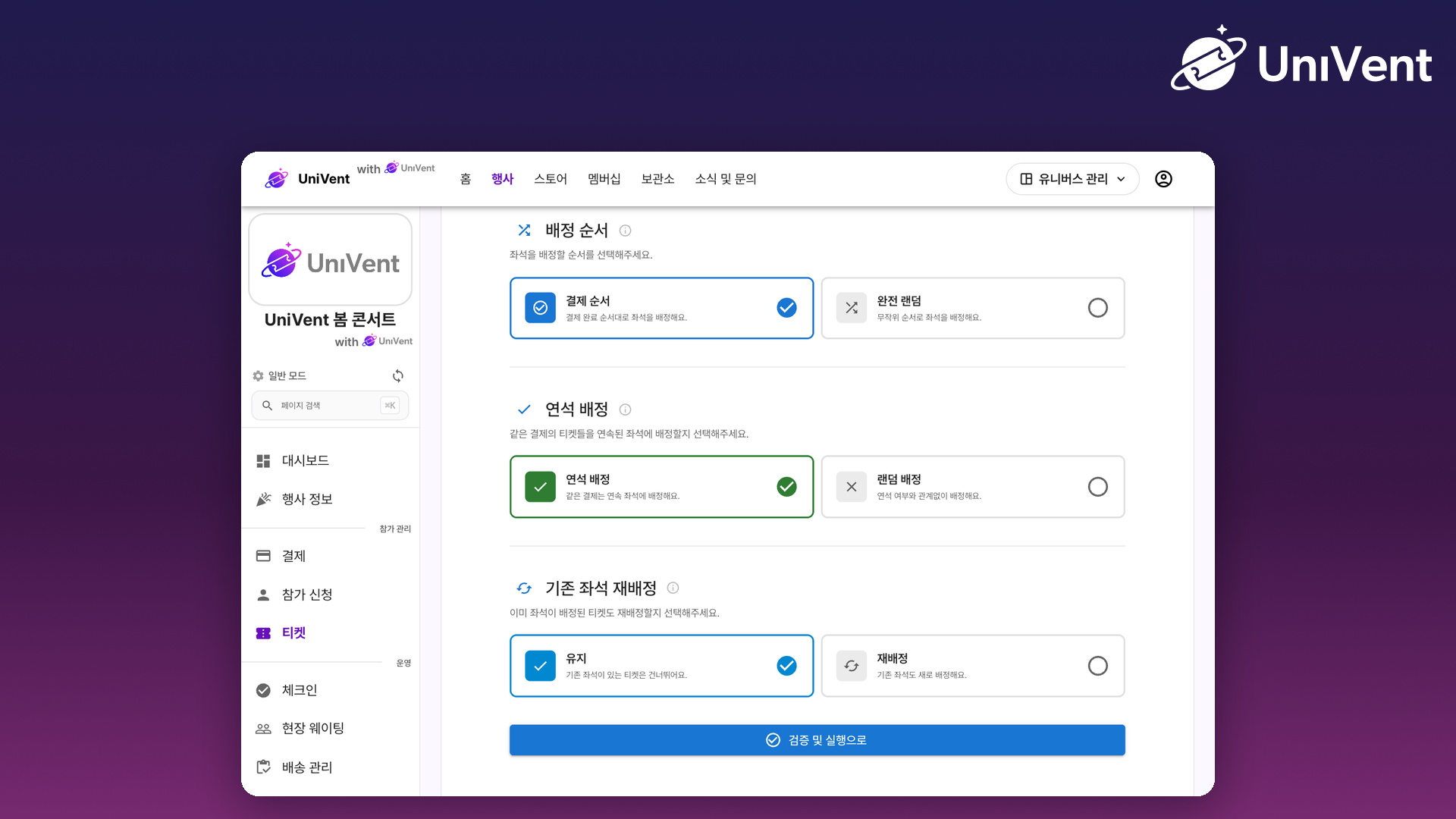Select the 결제 순서 assignment option
Image resolution: width=1456 pixels, height=819 pixels.
click(661, 308)
